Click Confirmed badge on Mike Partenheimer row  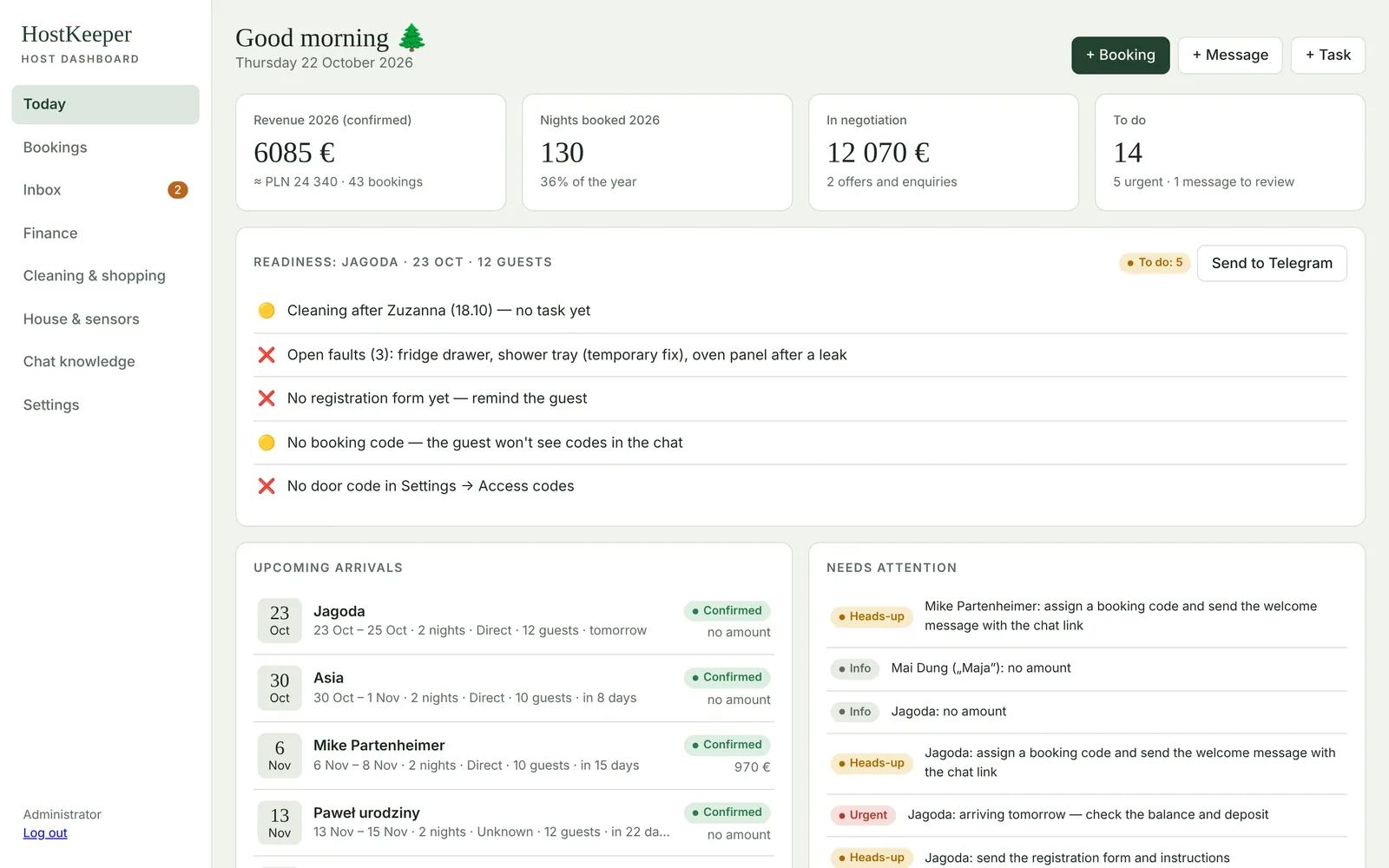tap(727, 745)
